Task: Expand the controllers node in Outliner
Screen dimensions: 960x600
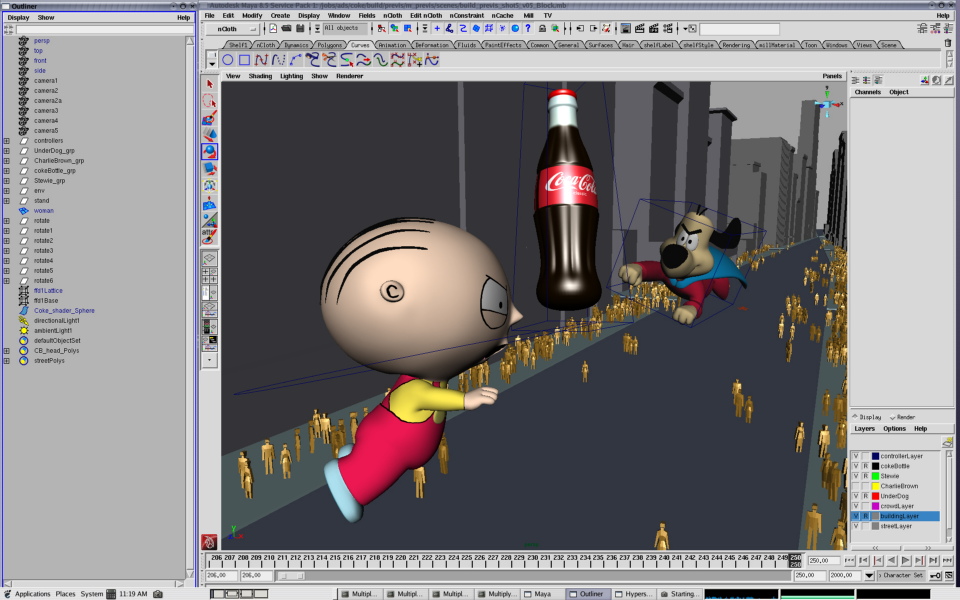Action: [7, 141]
